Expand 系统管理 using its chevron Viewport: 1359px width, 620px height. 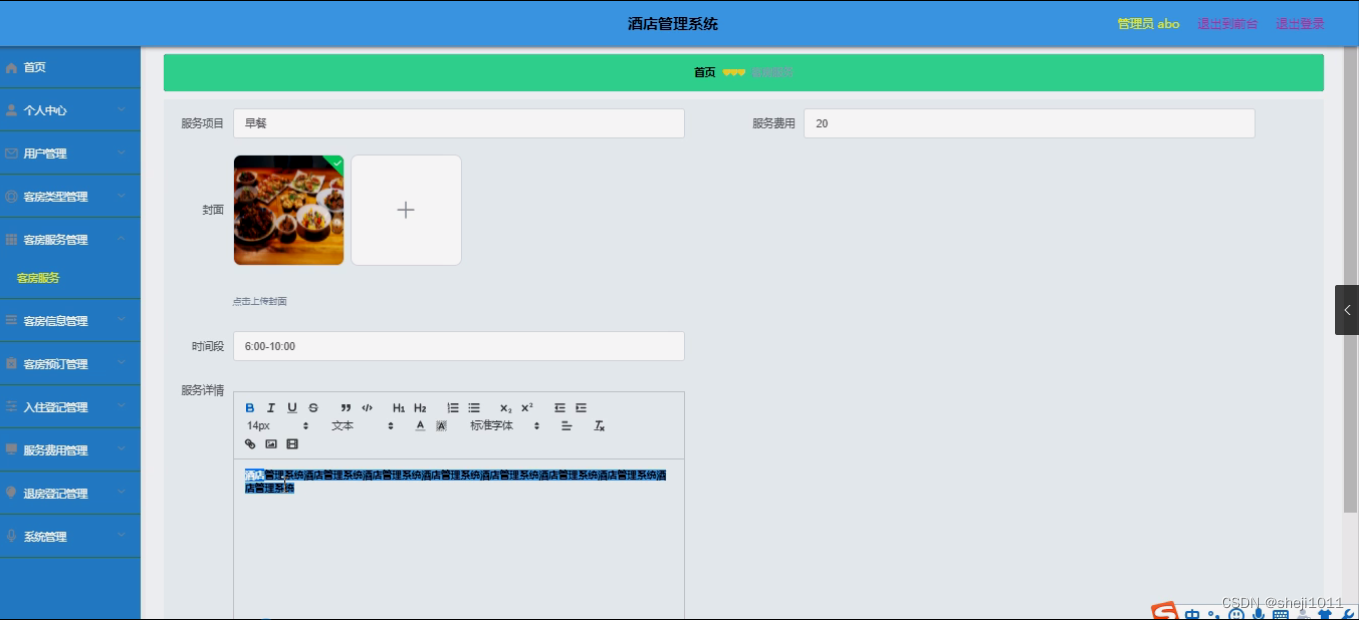click(121, 535)
